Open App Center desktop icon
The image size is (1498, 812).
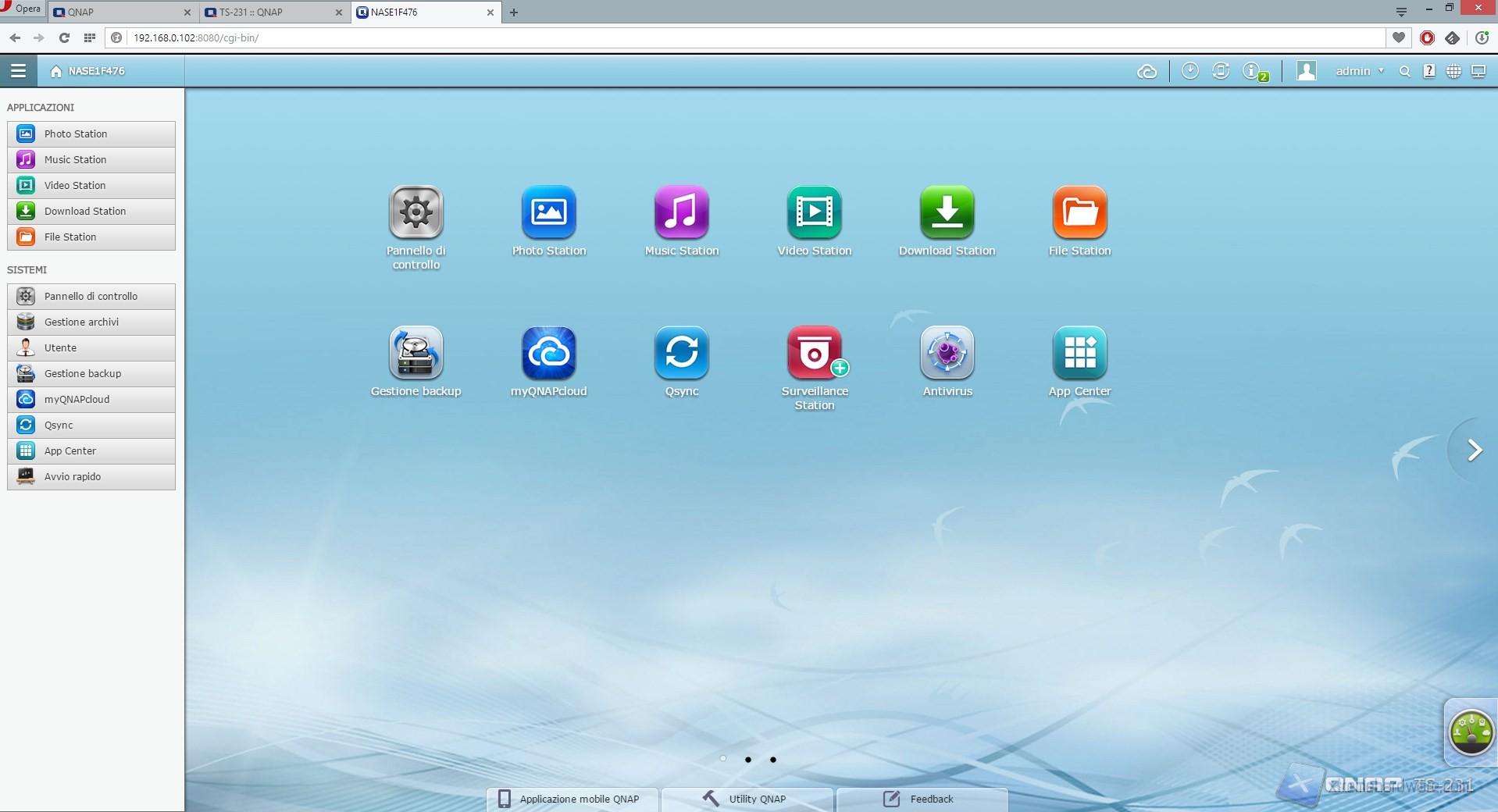pos(1079,354)
